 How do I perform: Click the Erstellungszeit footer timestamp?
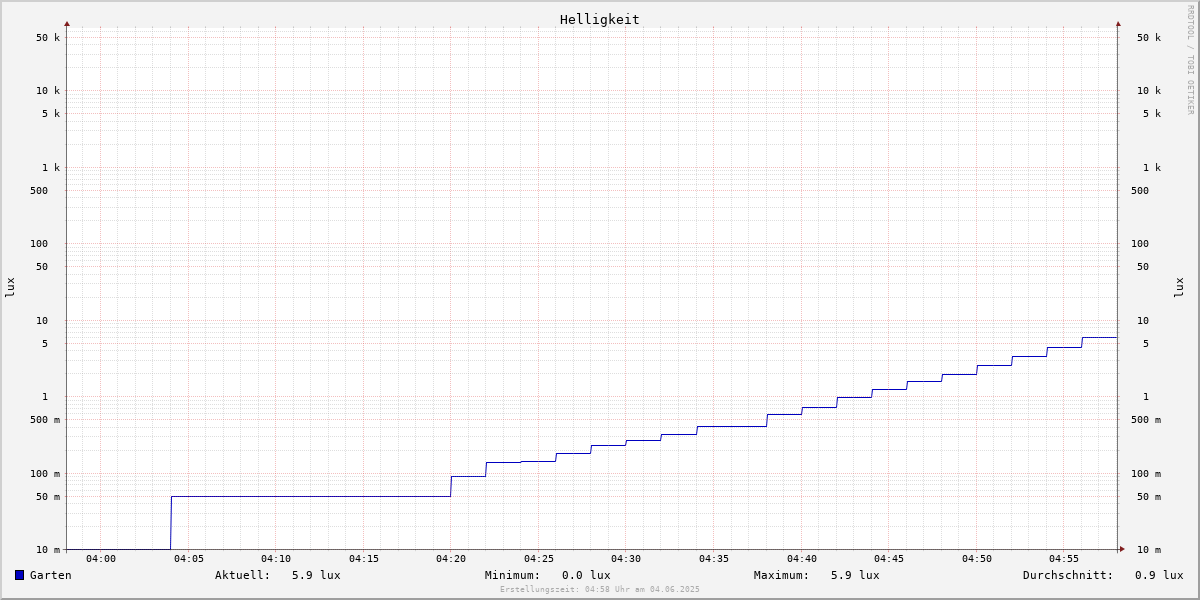(x=600, y=590)
